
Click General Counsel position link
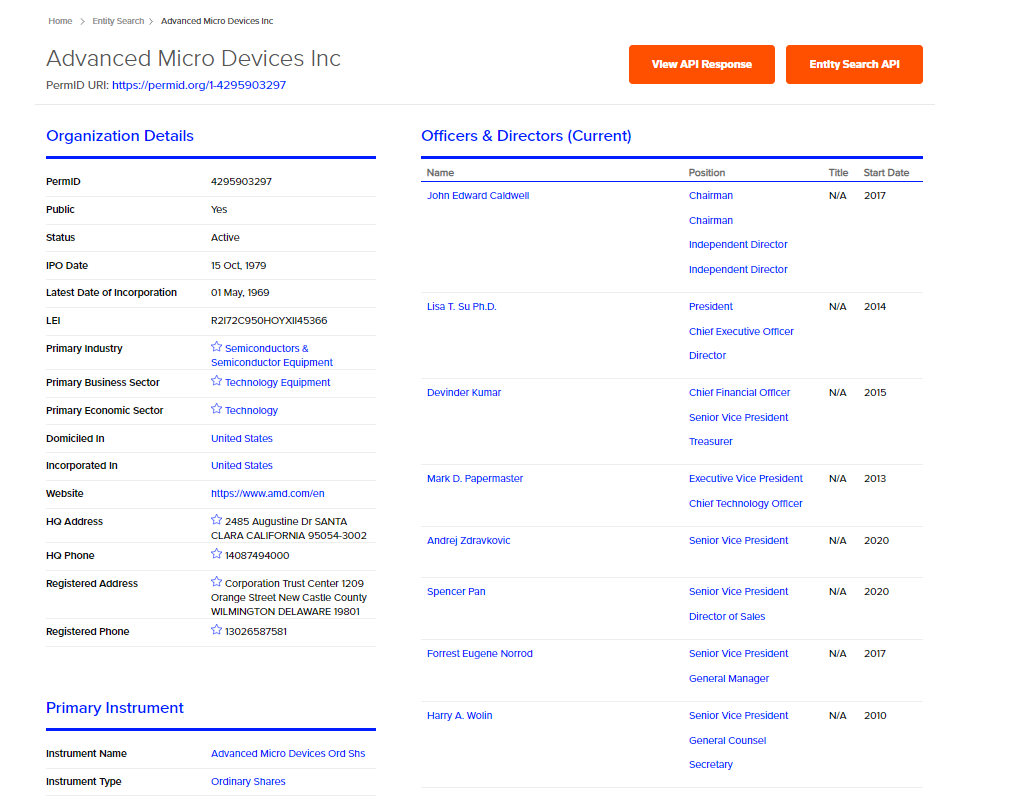tap(728, 741)
